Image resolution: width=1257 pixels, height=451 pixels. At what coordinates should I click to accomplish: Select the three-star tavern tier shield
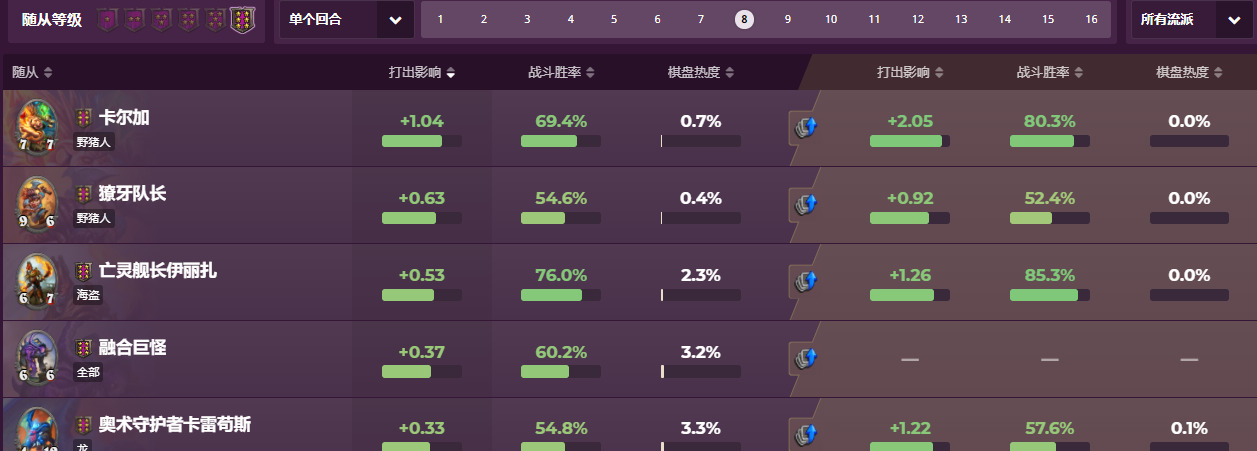pyautogui.click(x=162, y=19)
